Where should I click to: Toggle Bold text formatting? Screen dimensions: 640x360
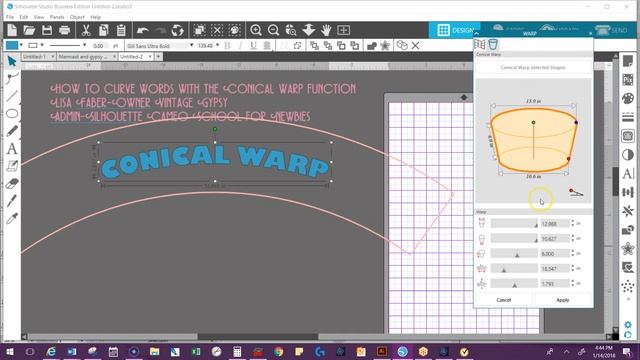[227, 46]
